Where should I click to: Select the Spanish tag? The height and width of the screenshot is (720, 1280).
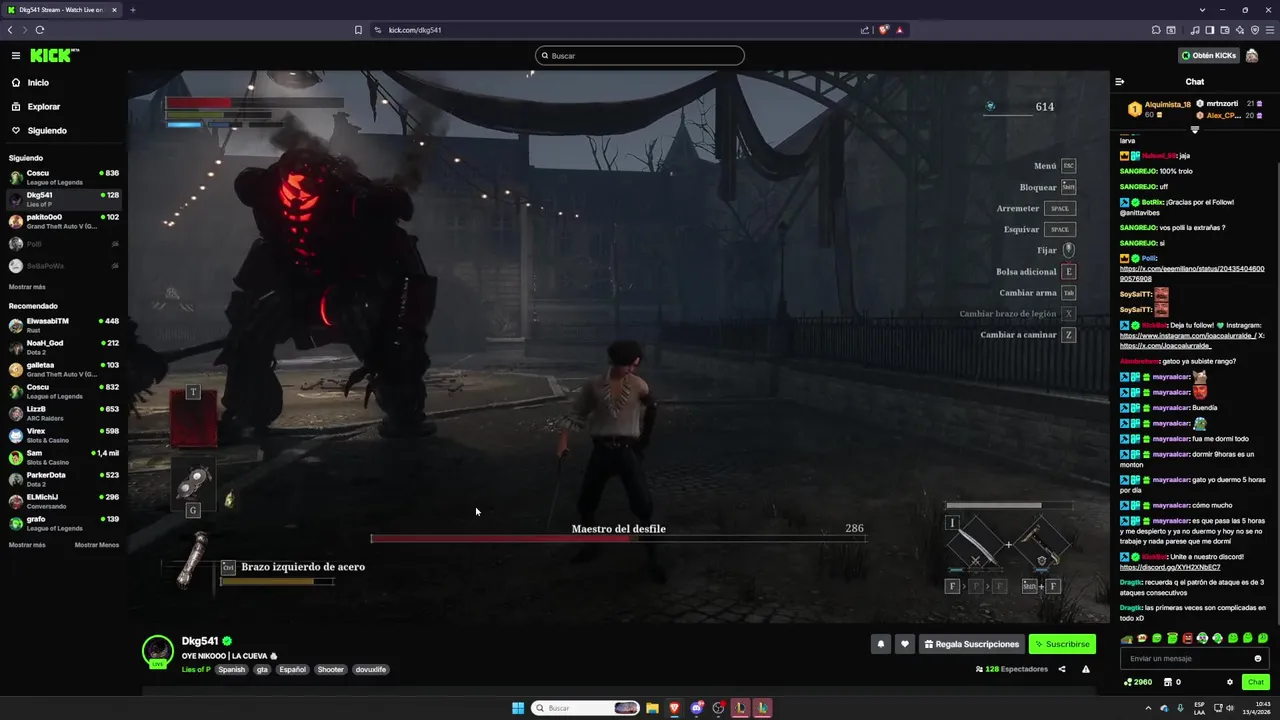[x=232, y=670]
